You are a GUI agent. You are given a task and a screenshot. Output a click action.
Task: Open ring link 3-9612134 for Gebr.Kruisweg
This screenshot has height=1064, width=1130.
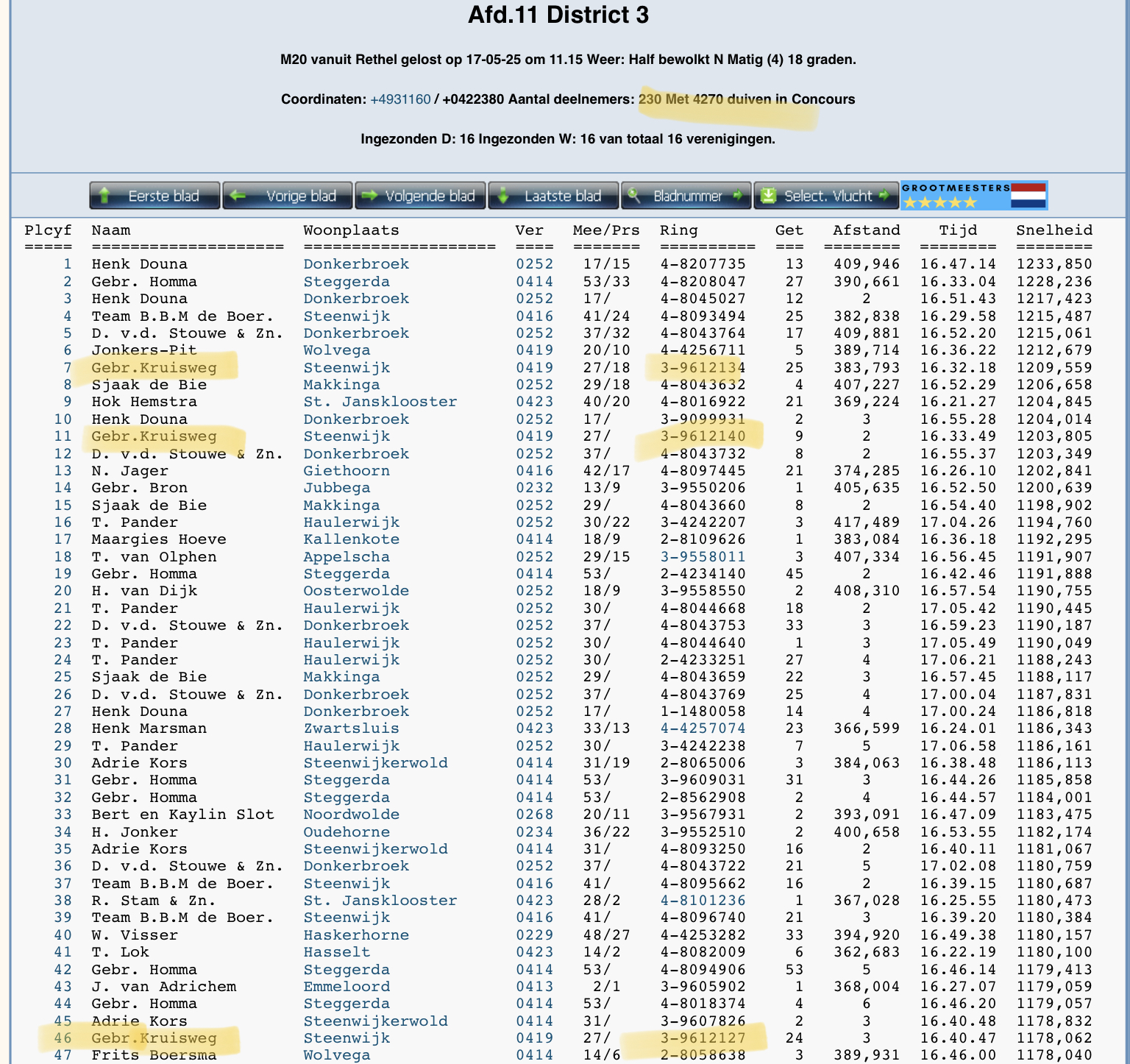click(703, 368)
